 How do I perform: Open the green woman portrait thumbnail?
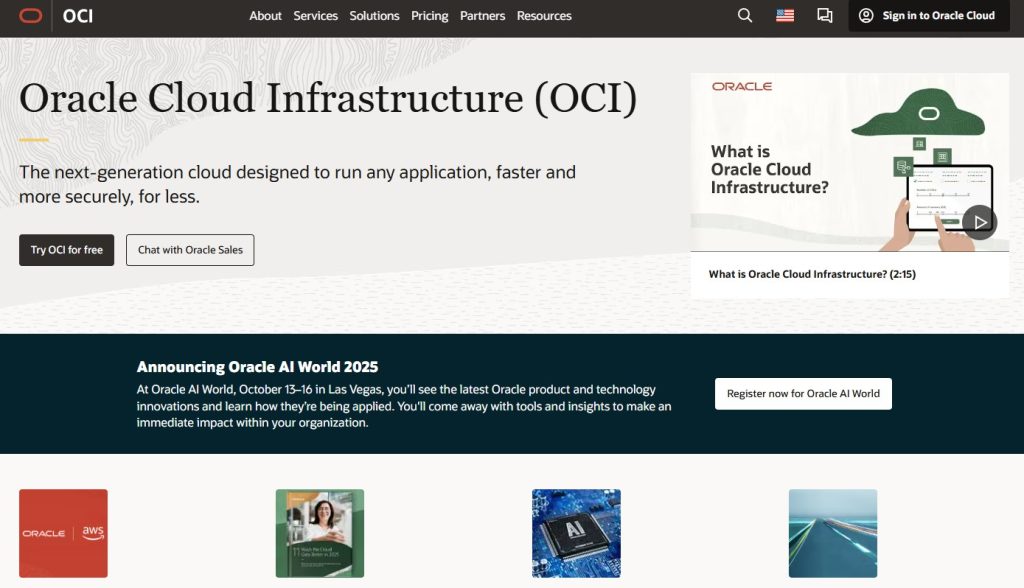pos(320,533)
